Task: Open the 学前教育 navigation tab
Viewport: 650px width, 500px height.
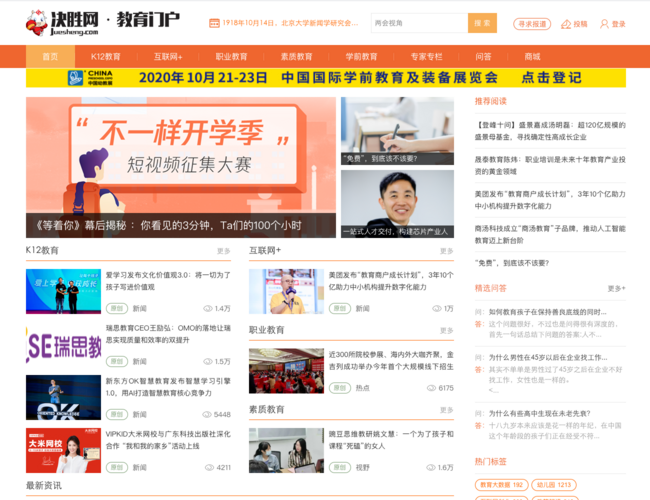Action: coord(361,56)
